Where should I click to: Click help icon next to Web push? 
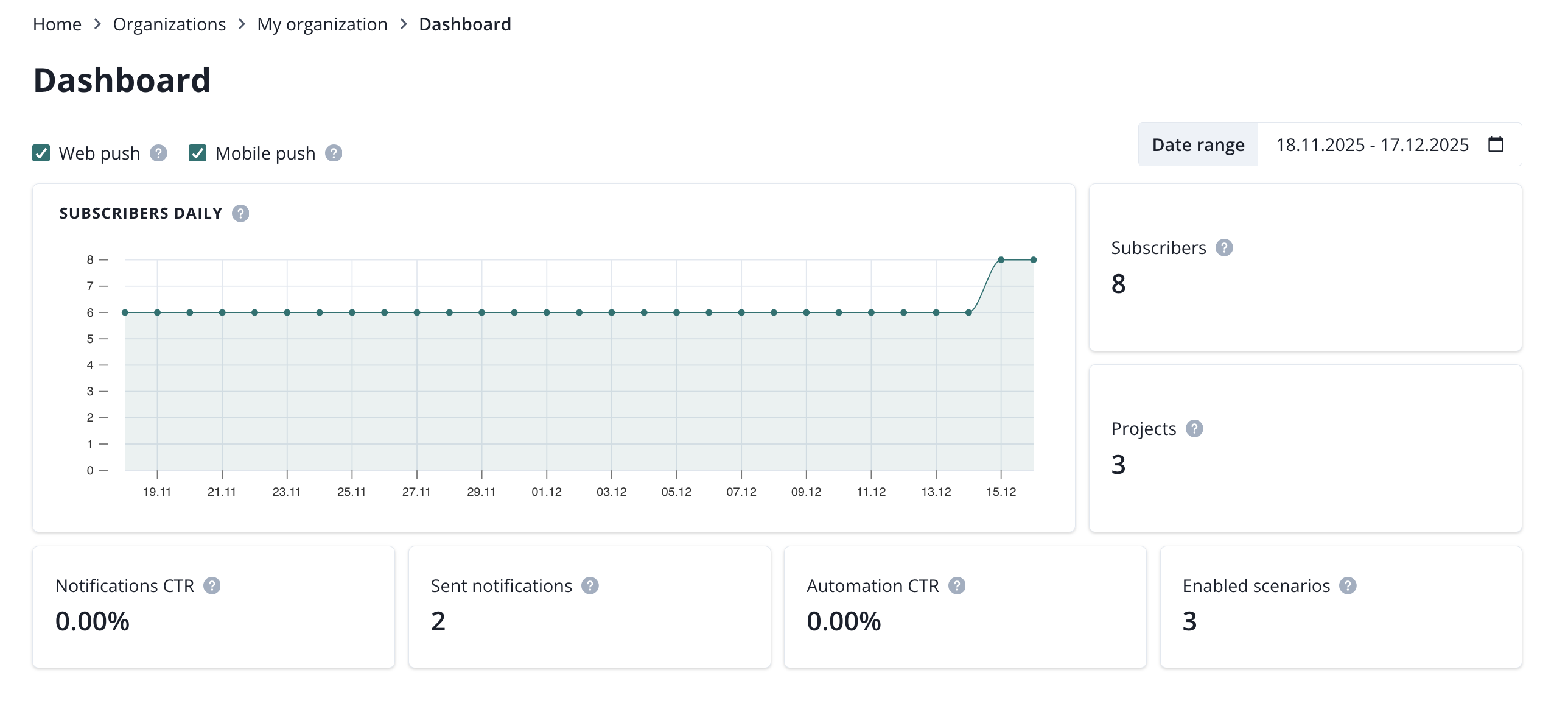coord(158,153)
